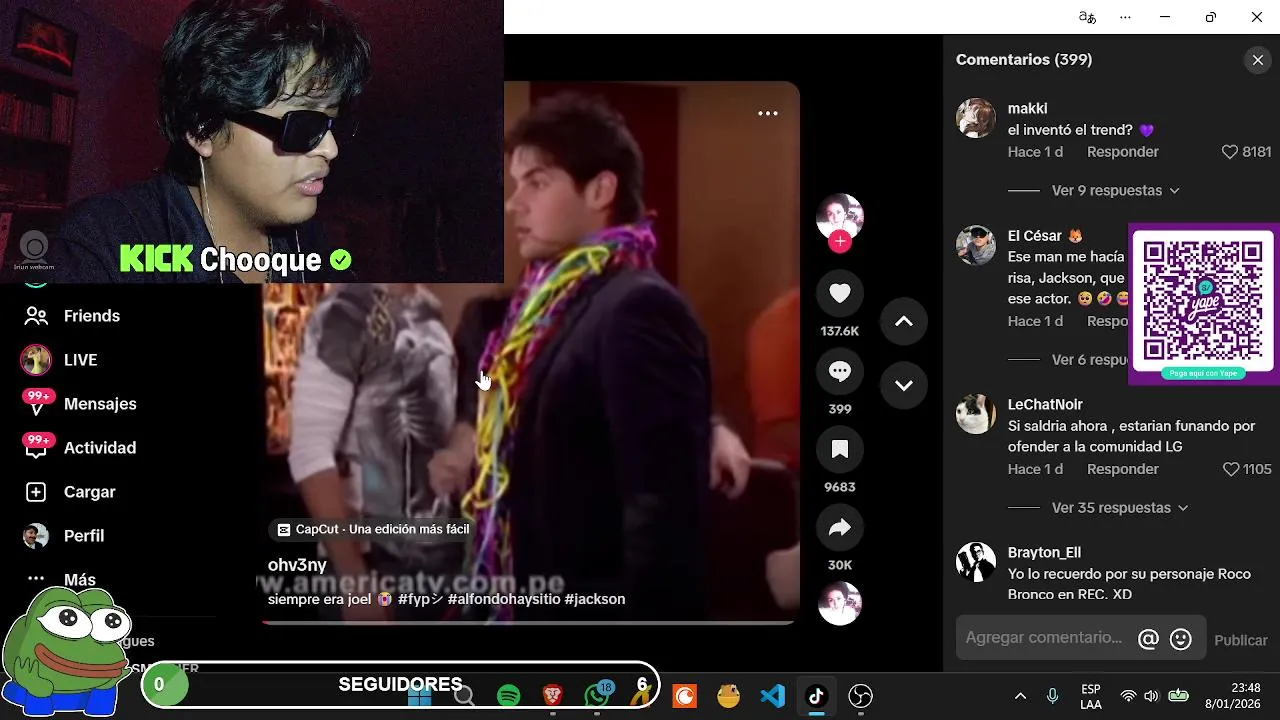The width and height of the screenshot is (1280, 720).
Task: Open LeChatNoir's profile avatar
Action: [x=976, y=414]
